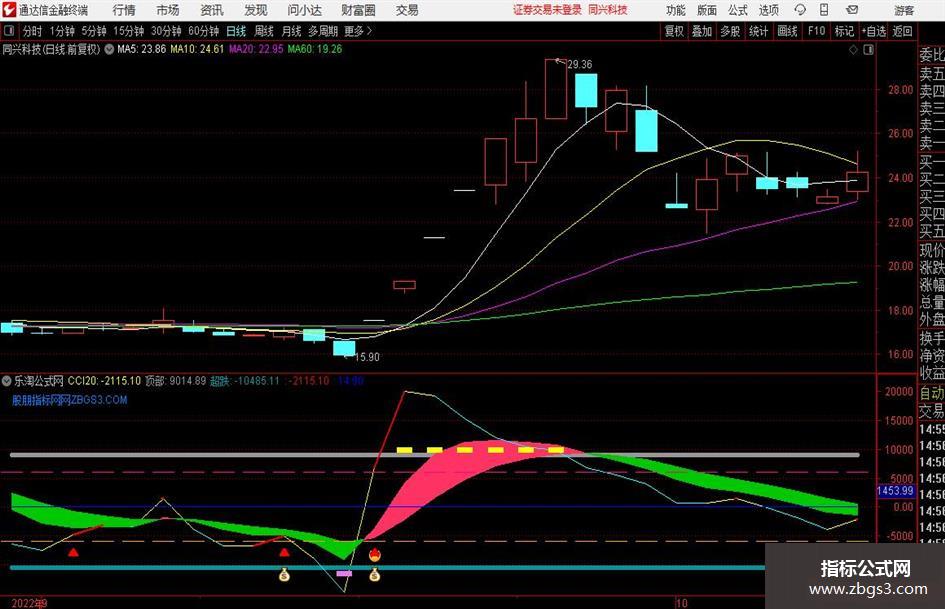Click the CCI20: -2115.10 indicator value

point(104,381)
